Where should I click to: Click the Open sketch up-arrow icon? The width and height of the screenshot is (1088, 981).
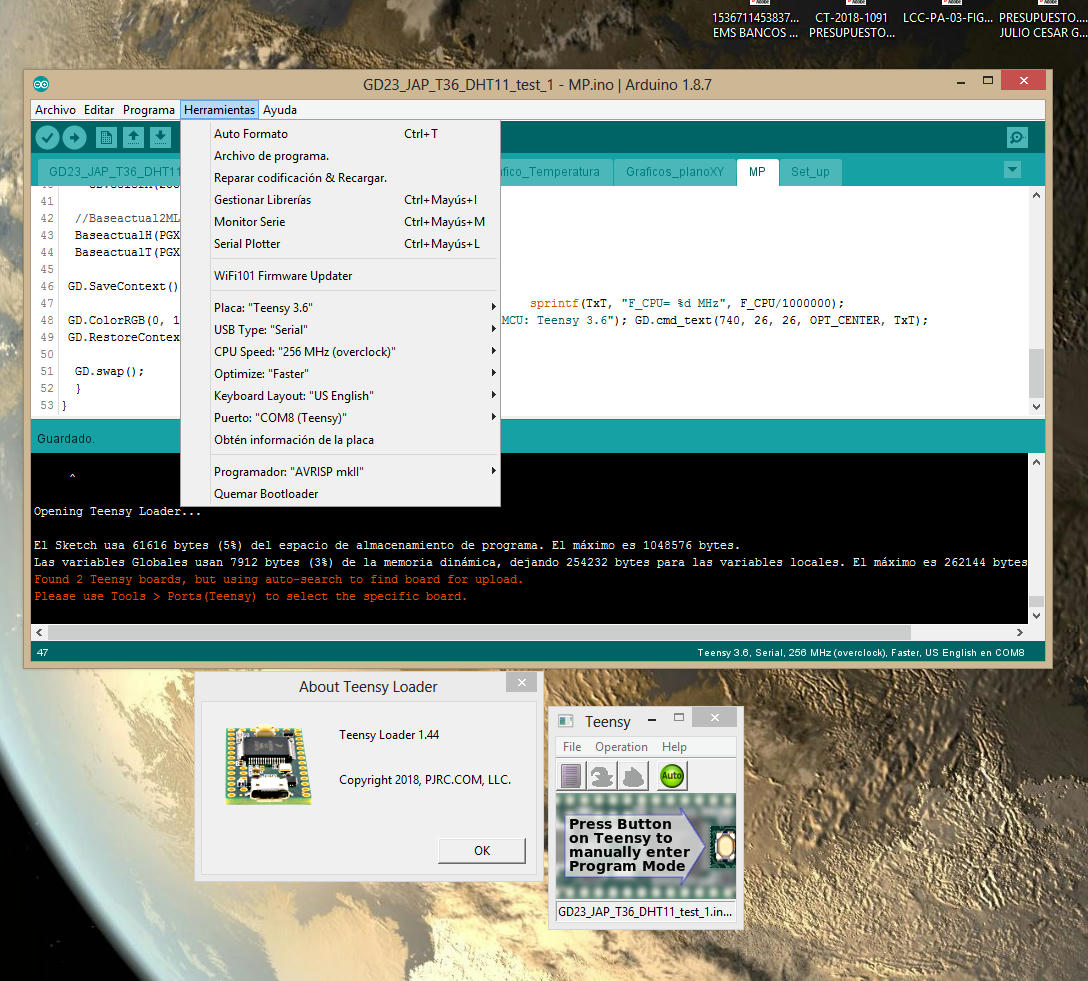(133, 137)
